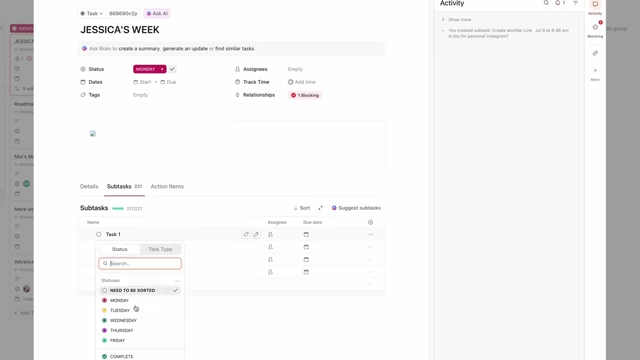Click the tag icon on Task 1
The width and height of the screenshot is (640, 360).
pyautogui.click(x=246, y=234)
